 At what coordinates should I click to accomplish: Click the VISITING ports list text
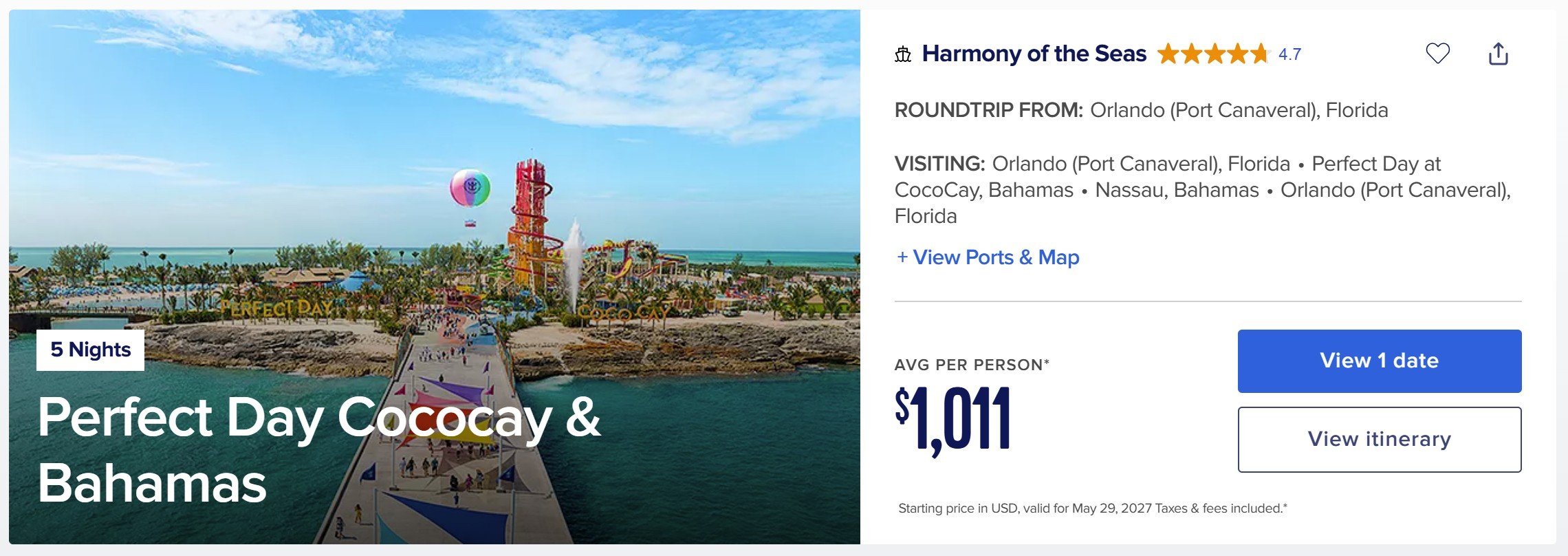[x=1203, y=190]
